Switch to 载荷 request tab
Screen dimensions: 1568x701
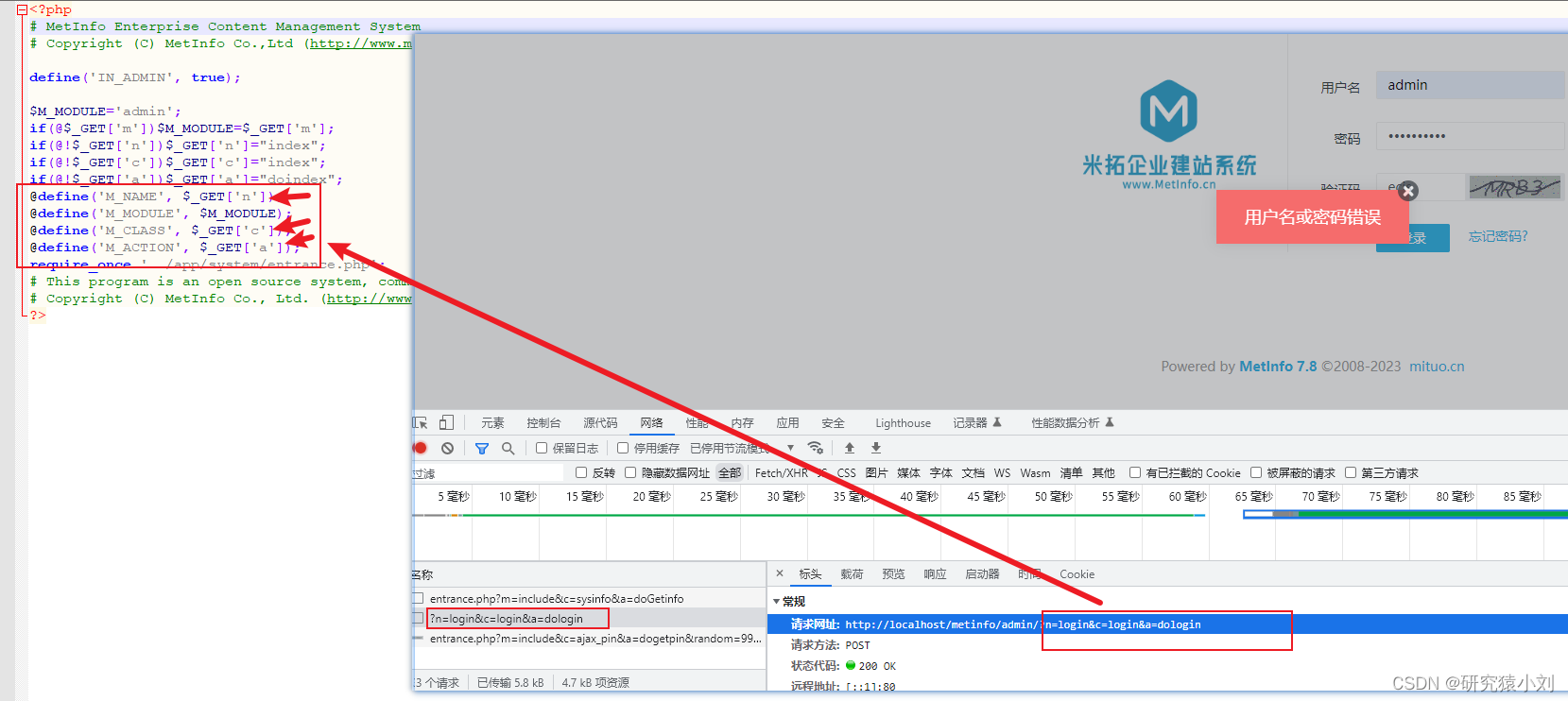852,574
